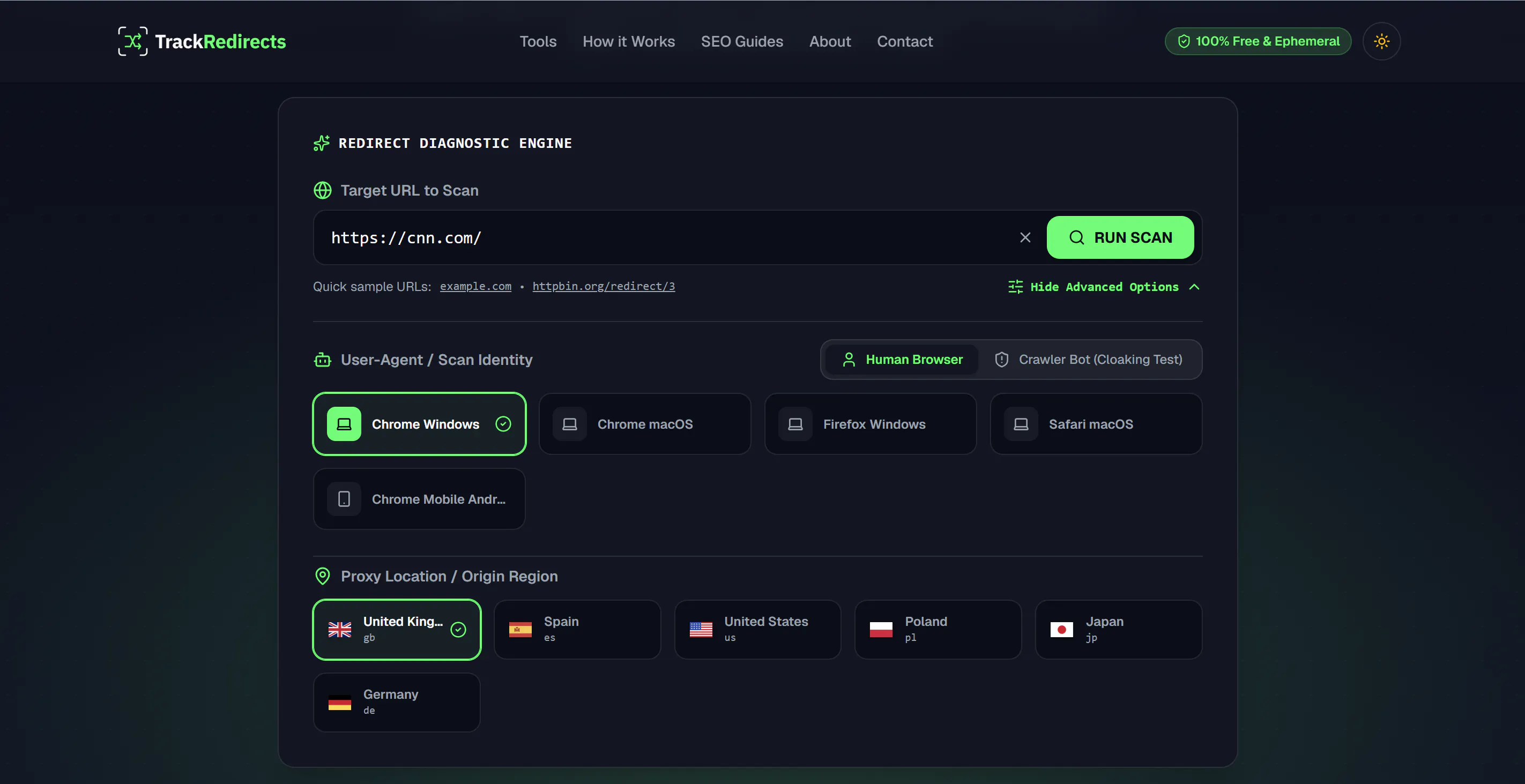
Task: Go to the SEO Guides menu item
Action: click(x=742, y=41)
